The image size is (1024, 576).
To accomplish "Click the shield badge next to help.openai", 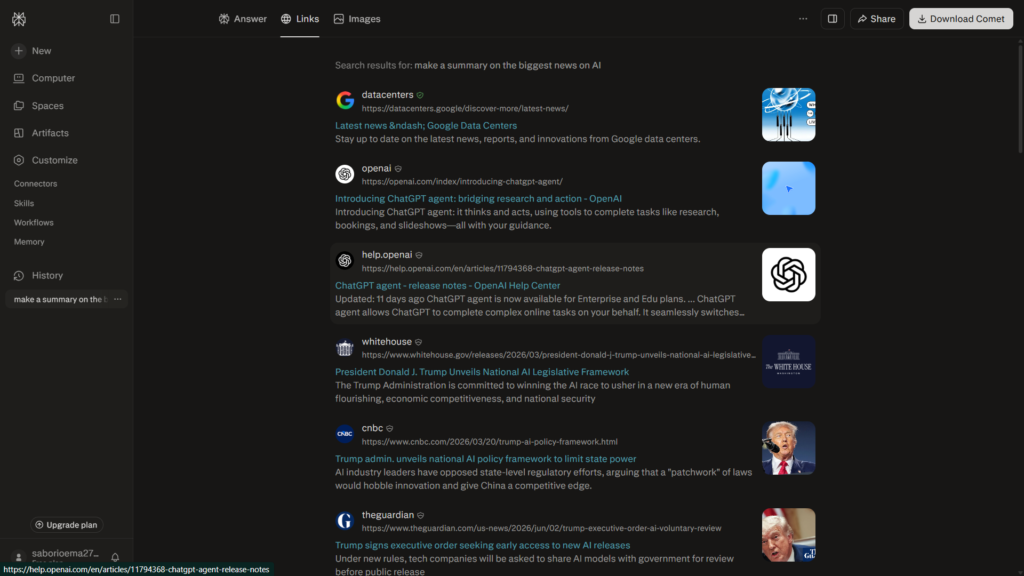I will point(419,255).
